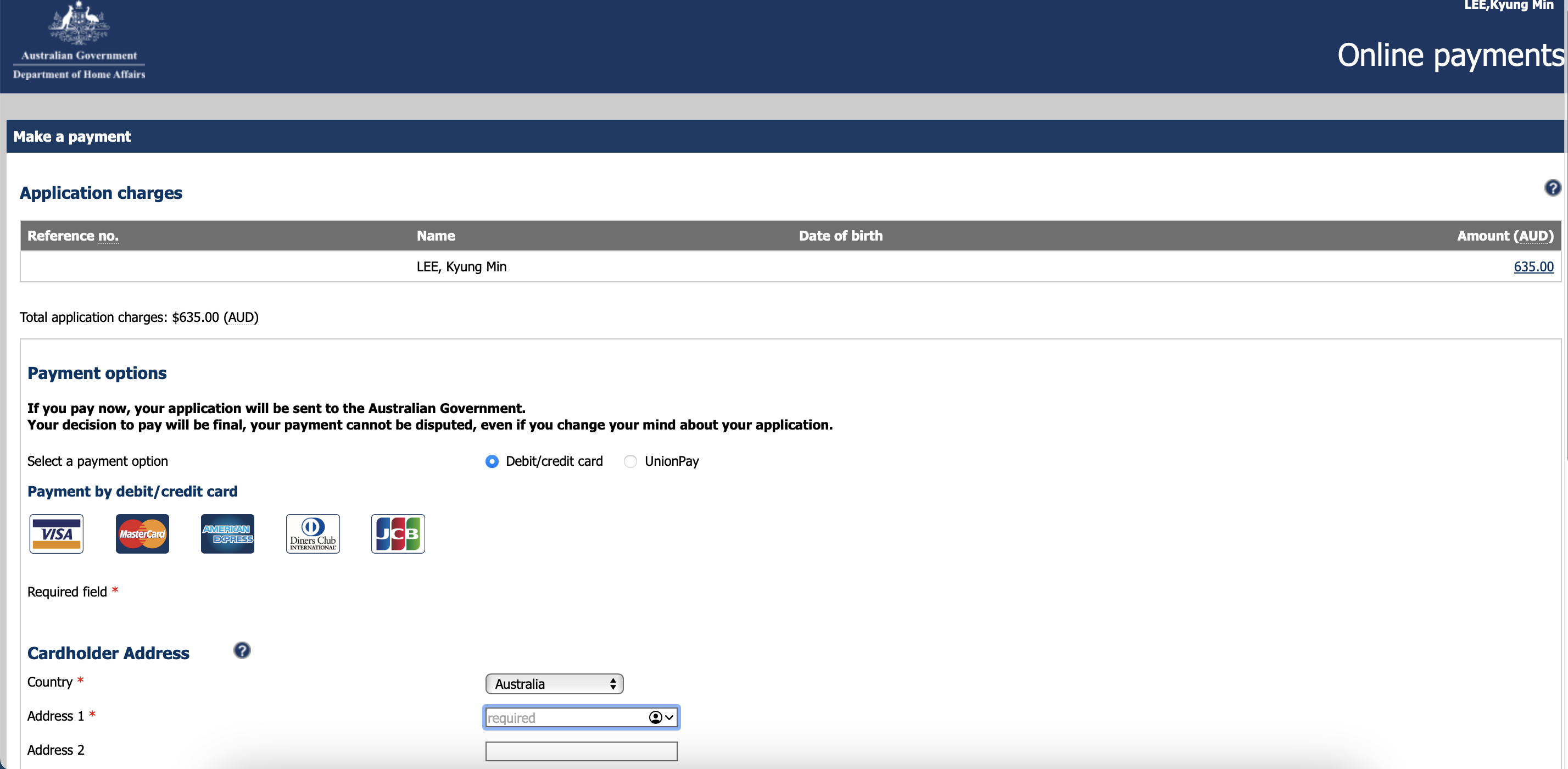Screen dimensions: 1568x769
Task: Click the Diners Club International logo
Action: click(313, 534)
